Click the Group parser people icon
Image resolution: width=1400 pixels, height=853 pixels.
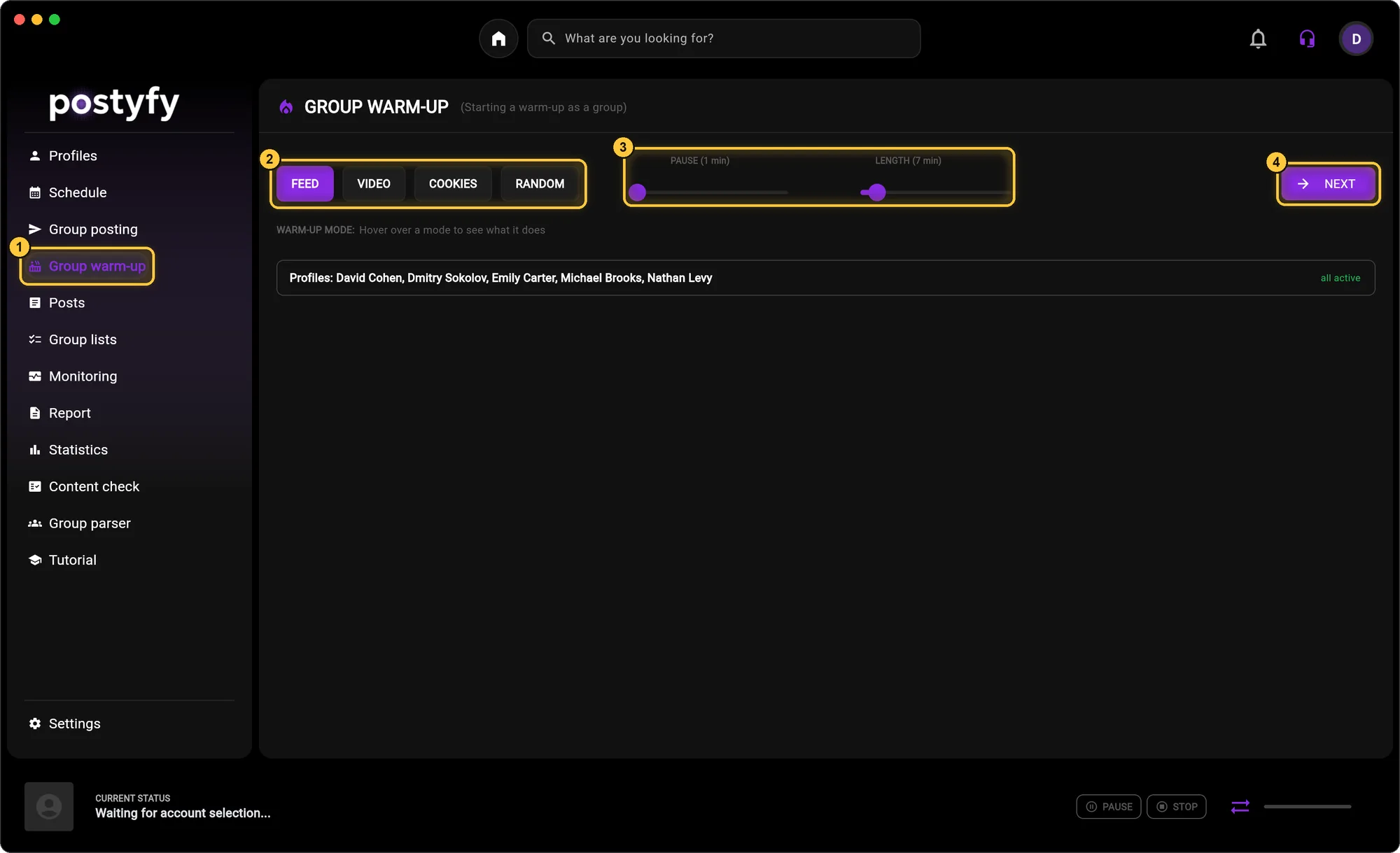[x=35, y=523]
